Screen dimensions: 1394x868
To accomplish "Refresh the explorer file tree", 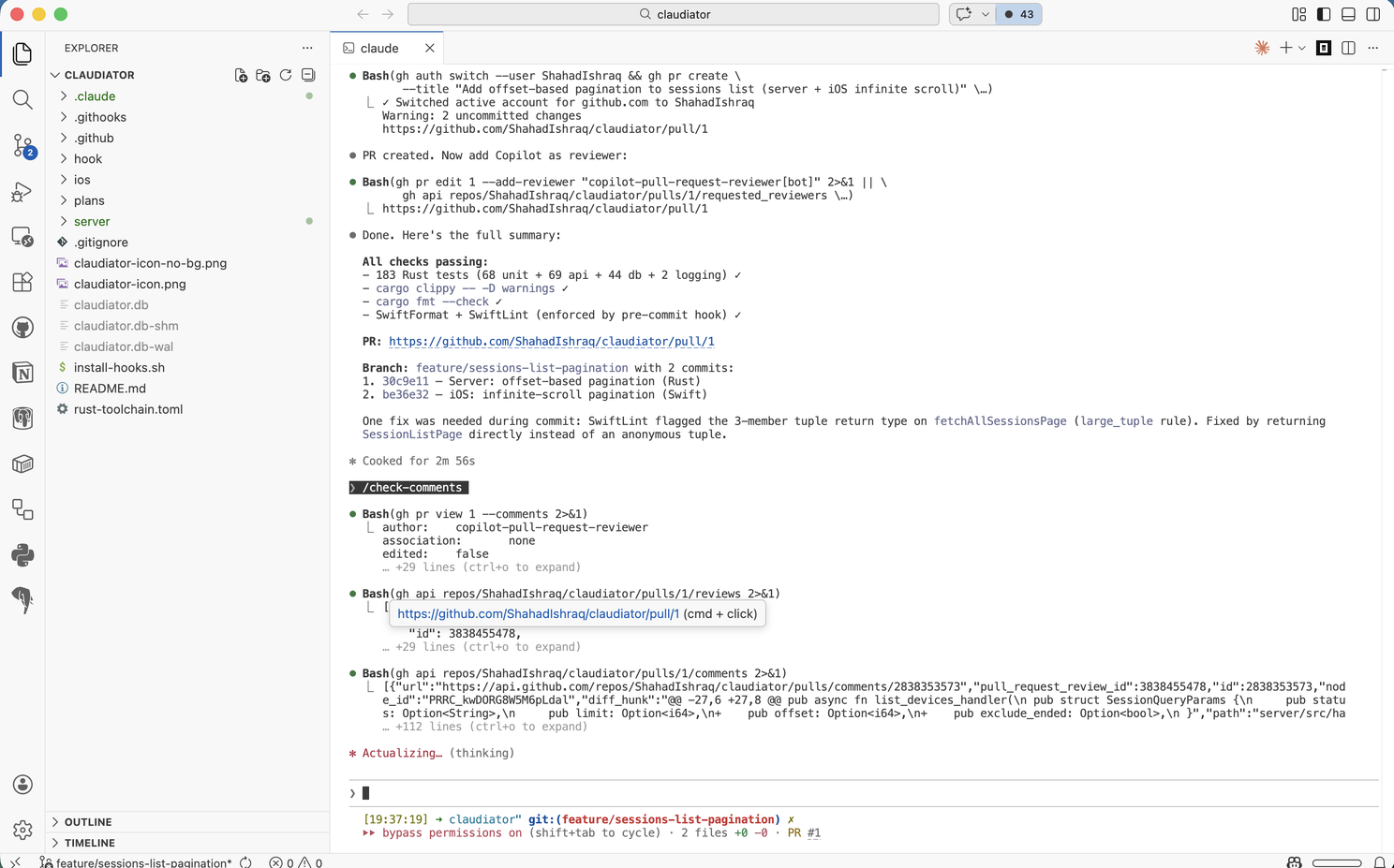I will (286, 75).
